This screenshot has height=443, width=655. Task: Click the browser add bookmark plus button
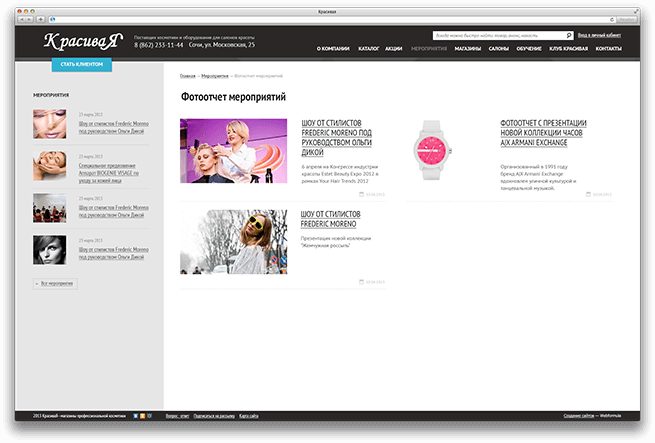41,19
